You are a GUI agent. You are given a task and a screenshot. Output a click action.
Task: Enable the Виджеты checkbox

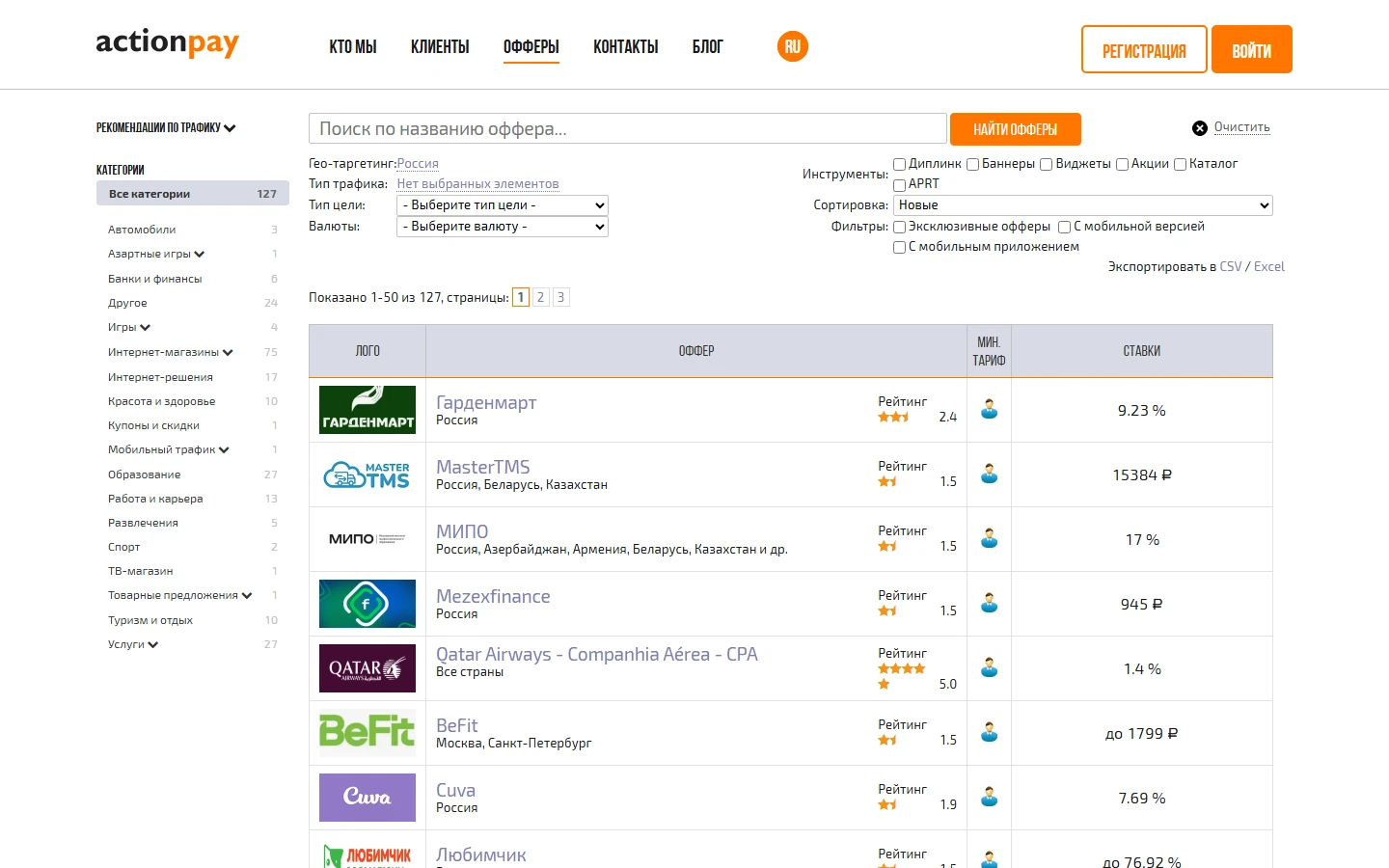point(1047,165)
